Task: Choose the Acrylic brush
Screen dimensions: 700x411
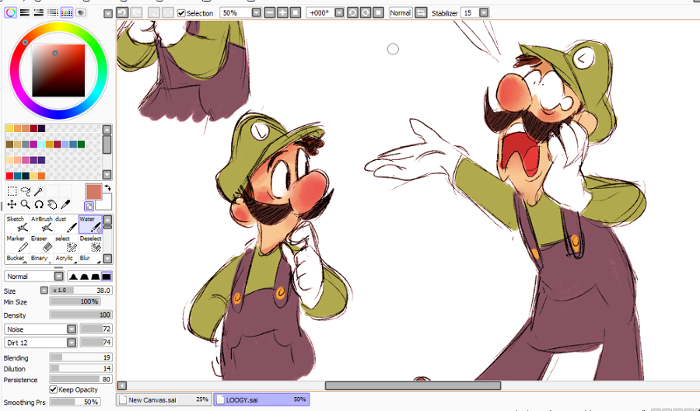Action: [66, 258]
